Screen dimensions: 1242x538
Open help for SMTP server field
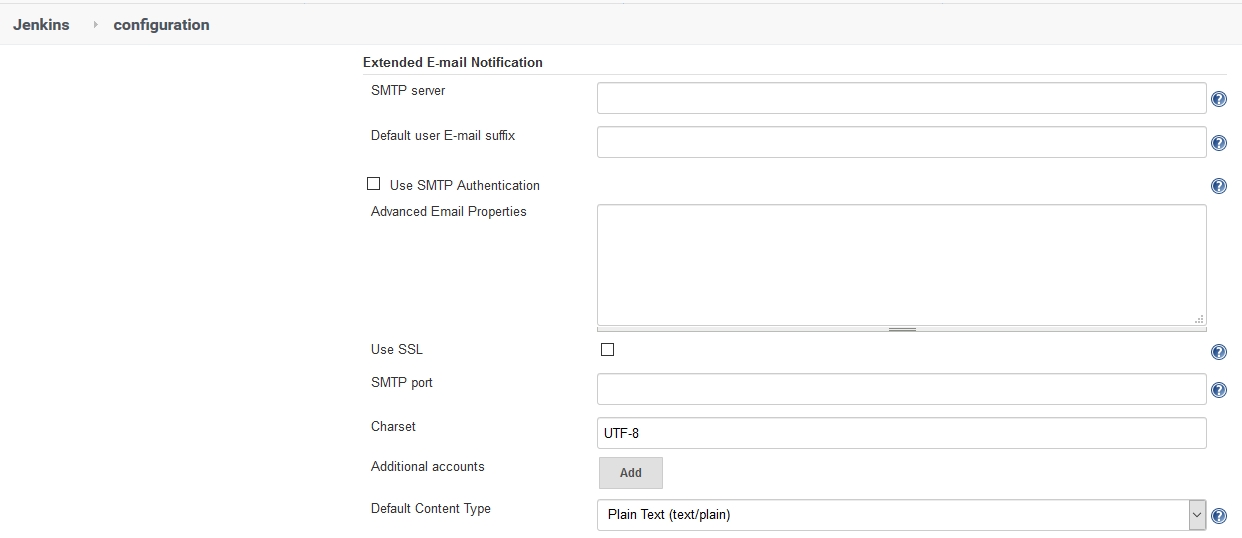[1218, 99]
